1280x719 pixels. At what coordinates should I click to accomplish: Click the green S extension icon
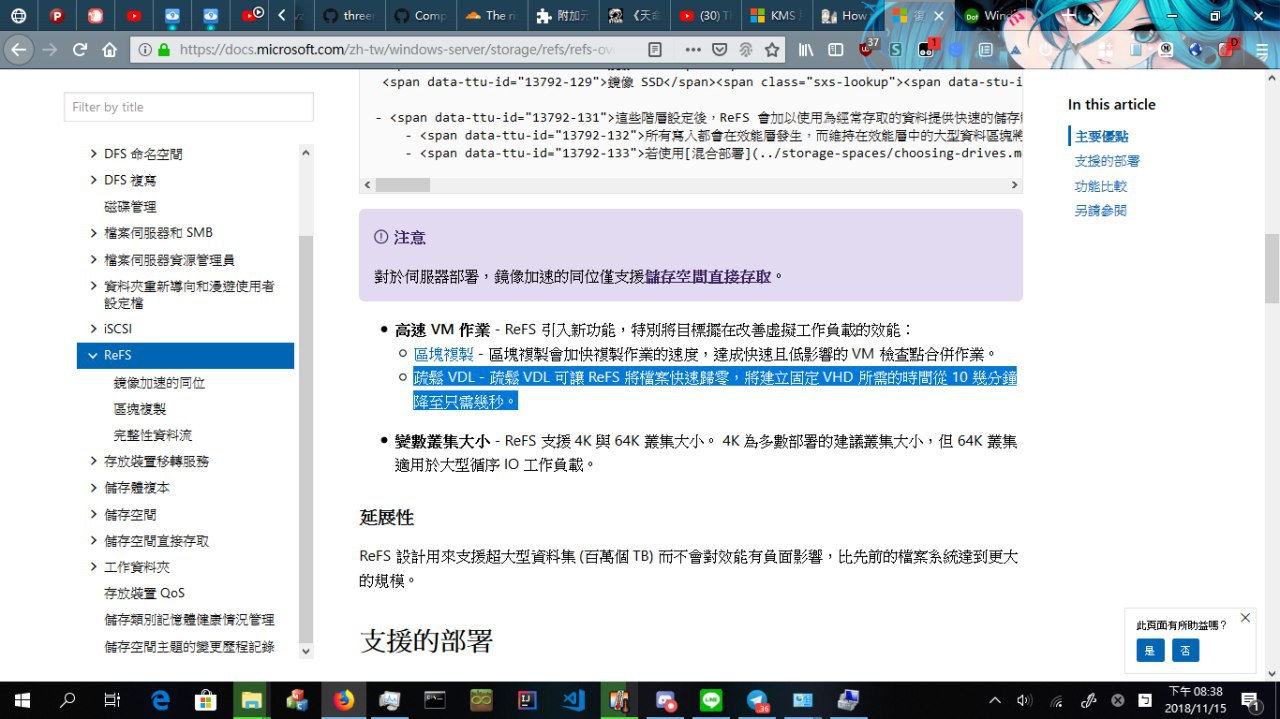click(x=896, y=49)
